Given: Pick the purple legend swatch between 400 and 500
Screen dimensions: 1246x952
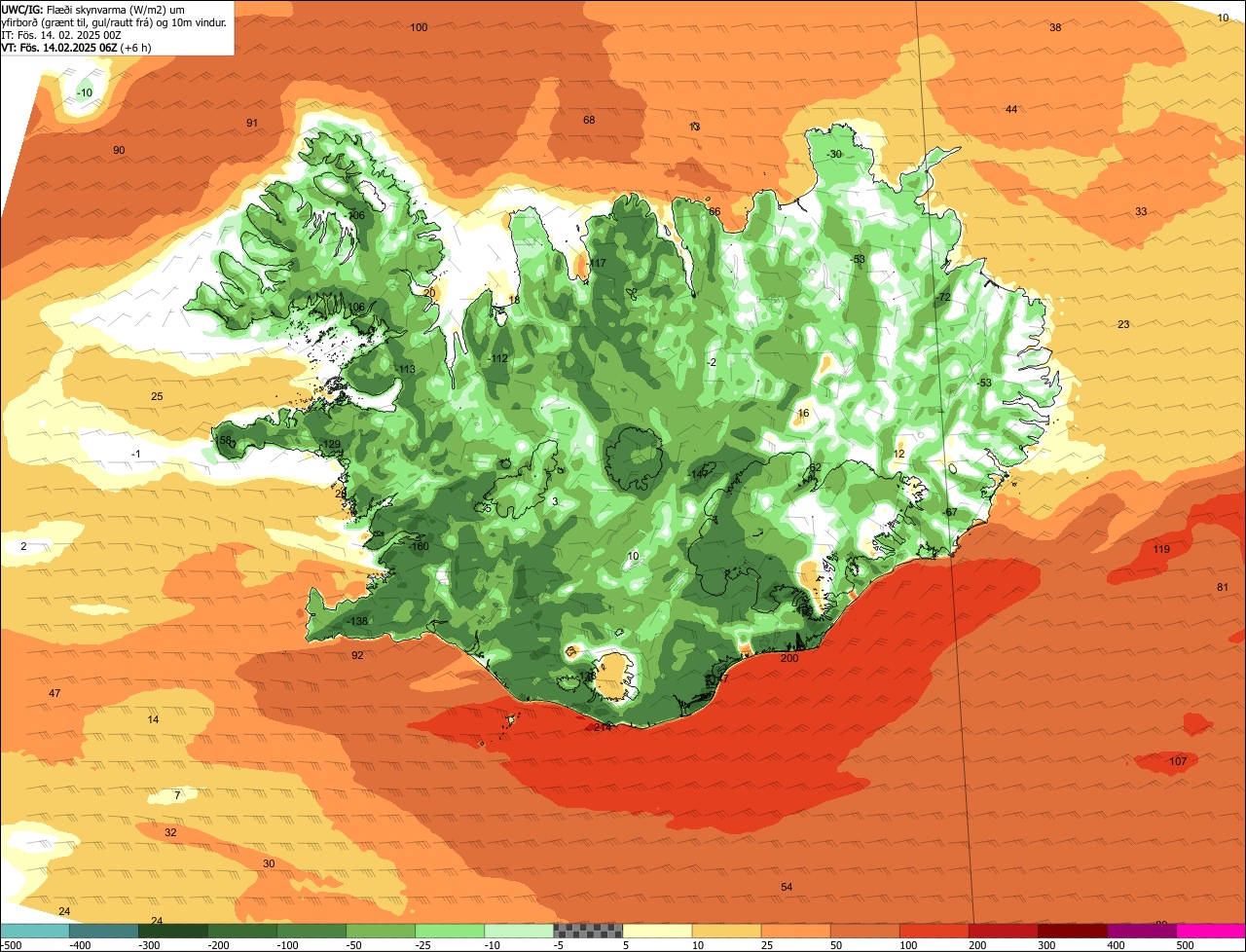Looking at the screenshot, I should point(1140,931).
